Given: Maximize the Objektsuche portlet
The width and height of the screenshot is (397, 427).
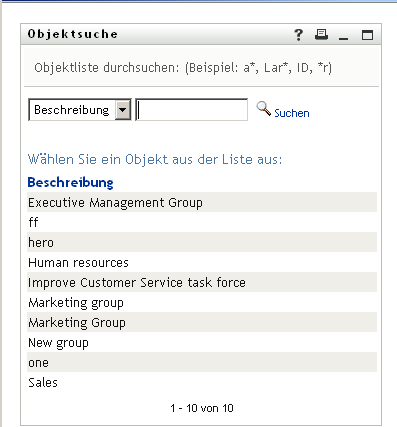Looking at the screenshot, I should coord(367,35).
